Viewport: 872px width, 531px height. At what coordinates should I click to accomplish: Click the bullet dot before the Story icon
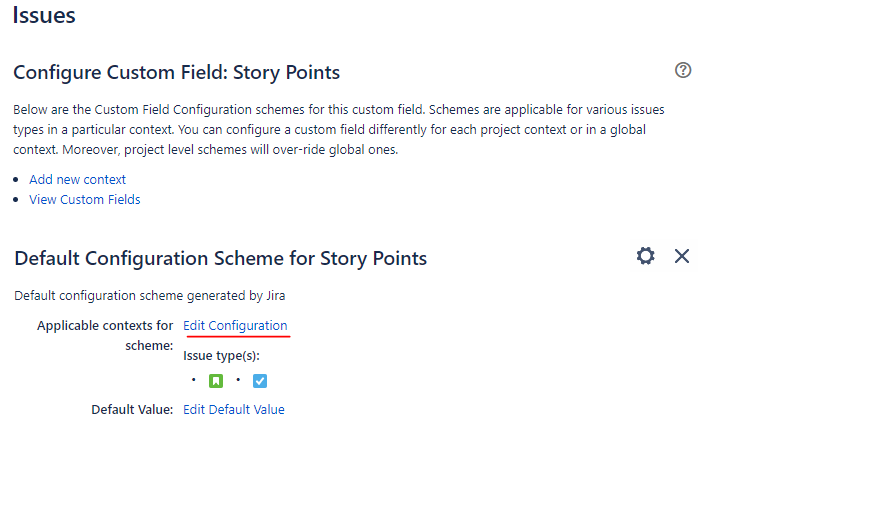click(x=194, y=380)
